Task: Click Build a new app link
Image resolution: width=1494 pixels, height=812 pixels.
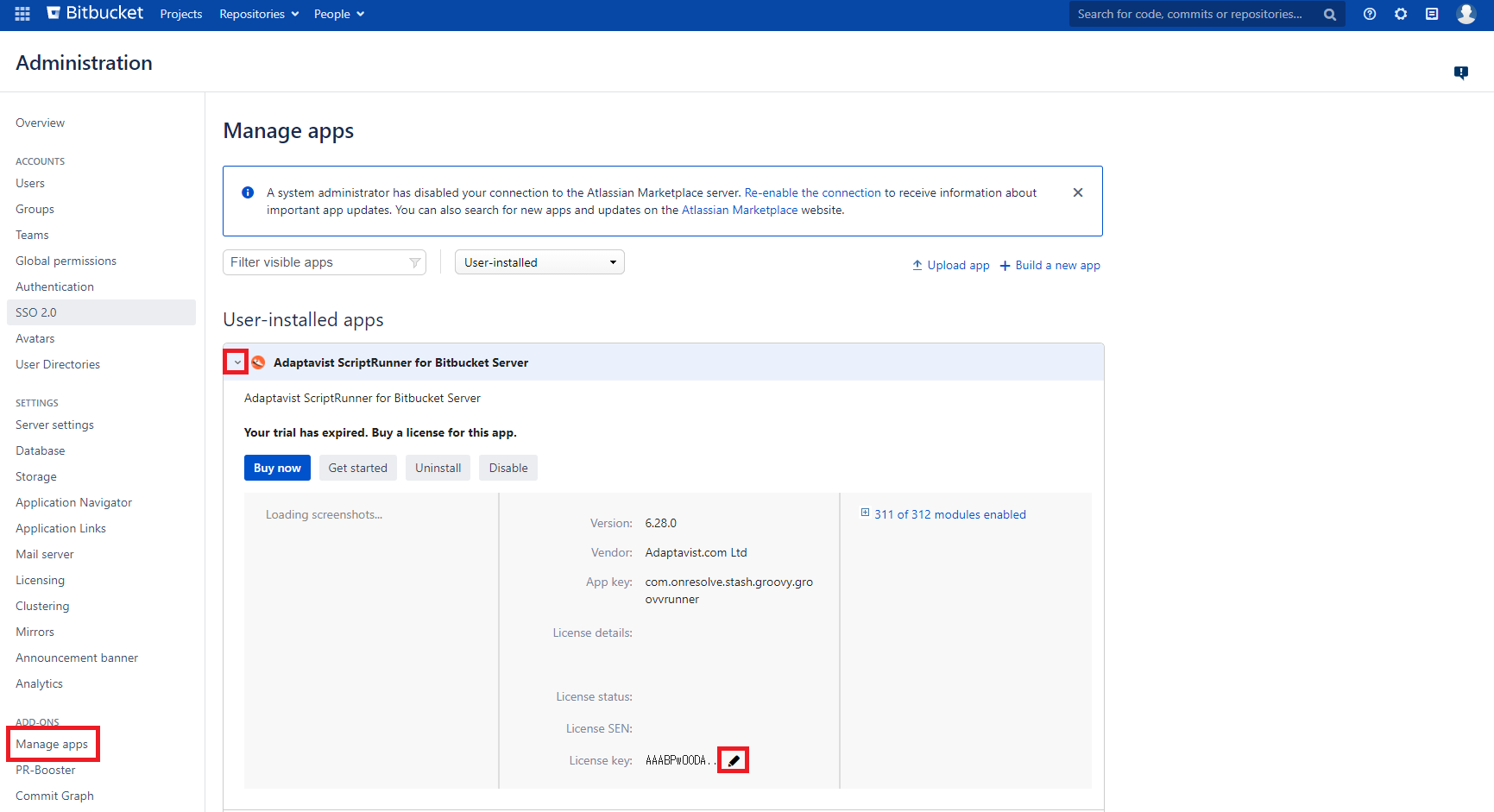Action: tap(1050, 265)
